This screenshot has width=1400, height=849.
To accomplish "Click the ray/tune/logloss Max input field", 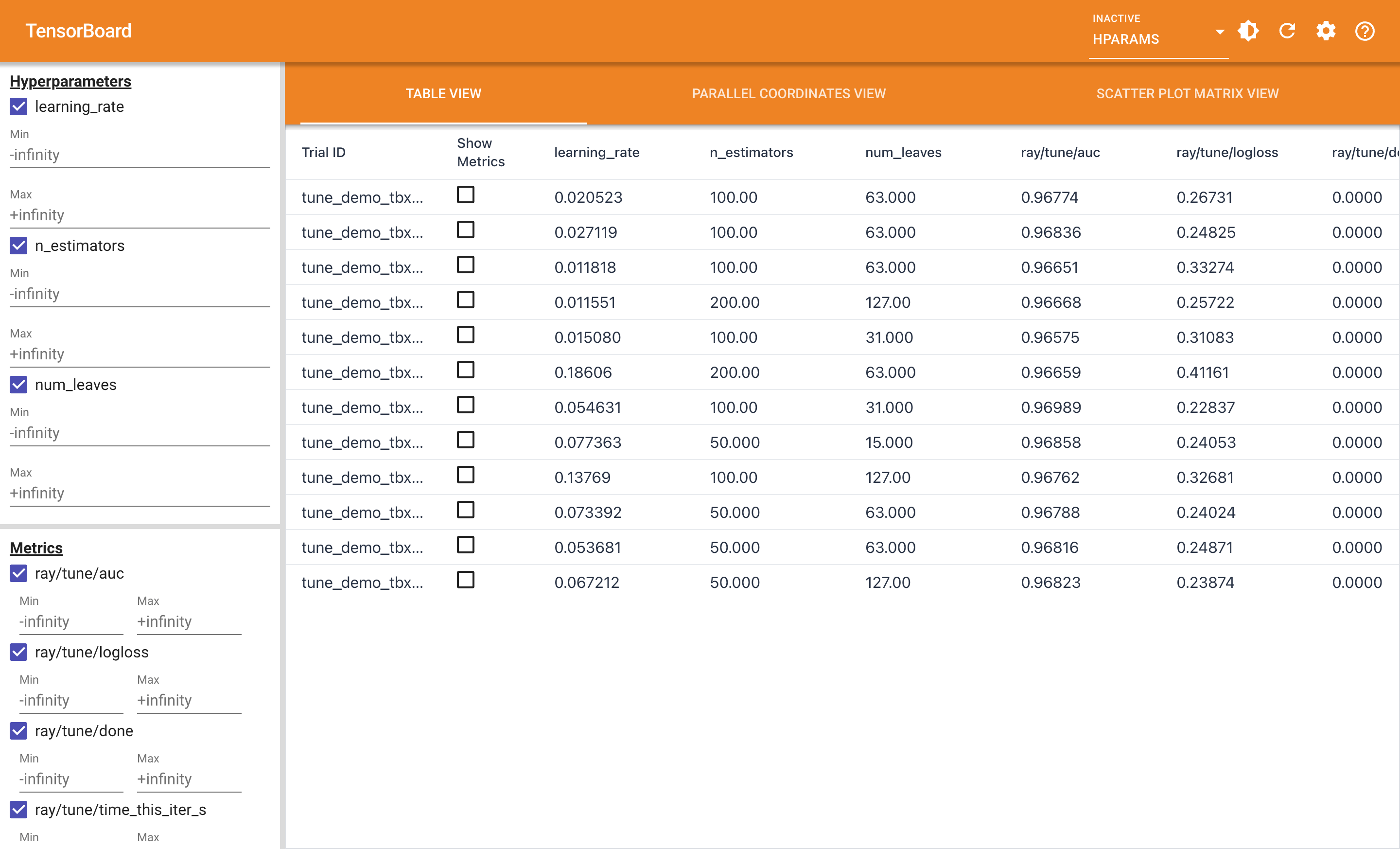I will coord(189,700).
